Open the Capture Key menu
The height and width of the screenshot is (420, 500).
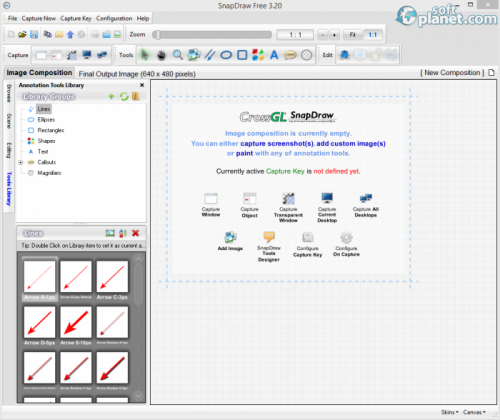pyautogui.click(x=76, y=18)
